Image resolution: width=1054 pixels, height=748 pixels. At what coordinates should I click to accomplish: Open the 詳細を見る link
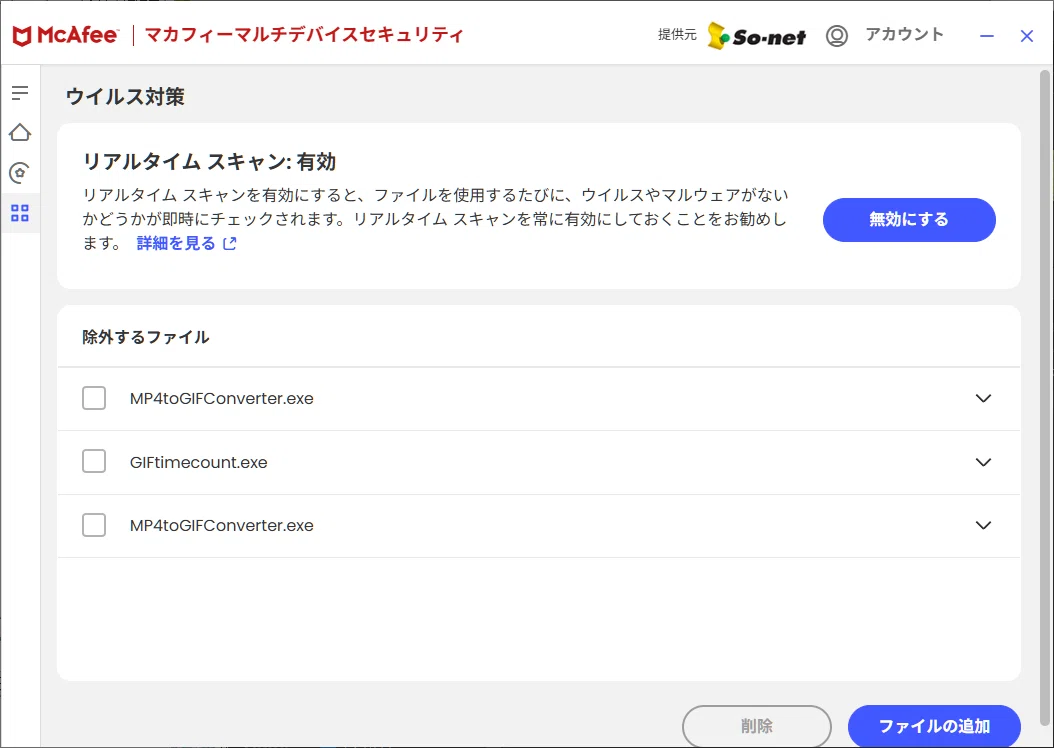pos(186,243)
